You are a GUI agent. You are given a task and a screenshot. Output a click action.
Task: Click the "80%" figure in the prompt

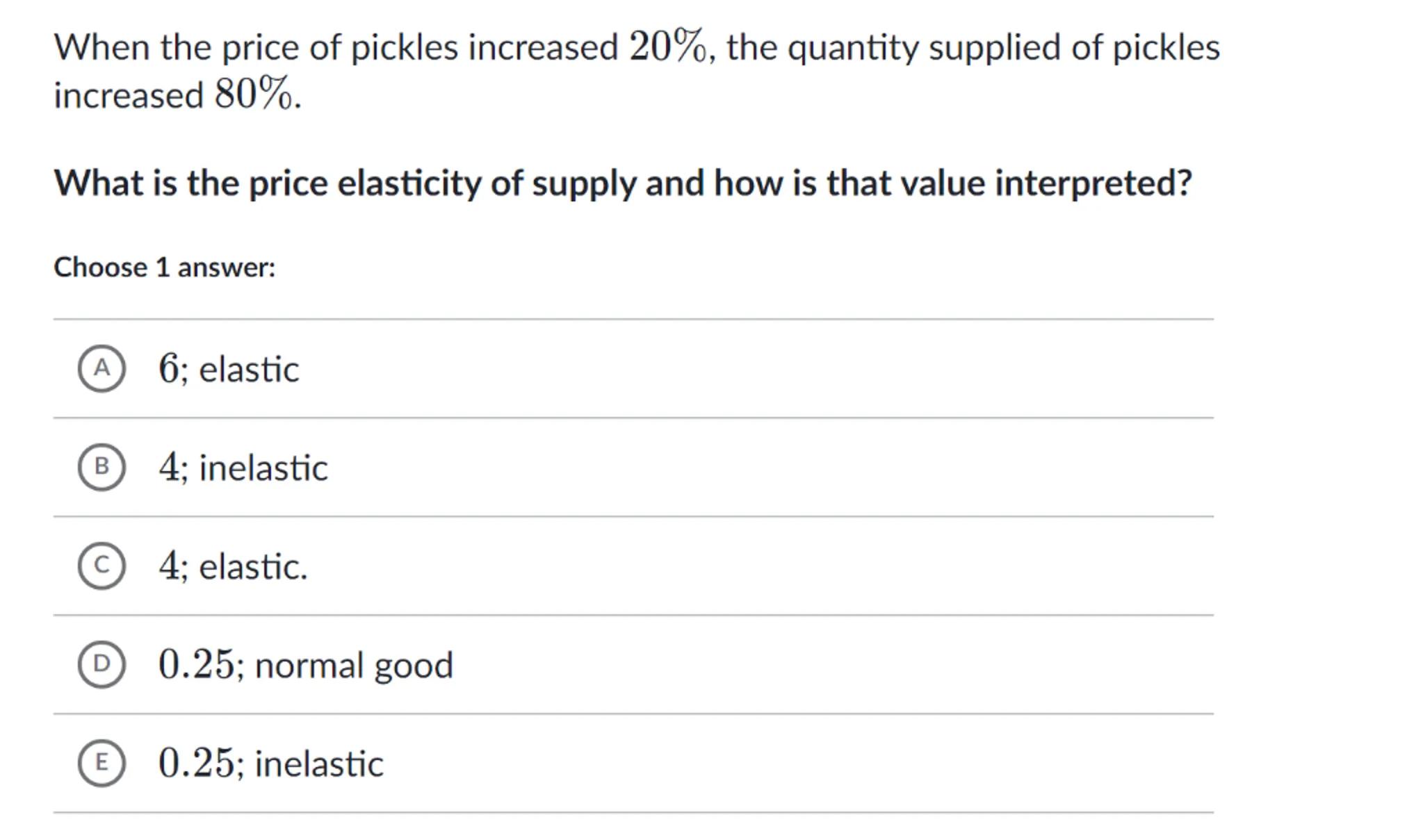coord(253,94)
